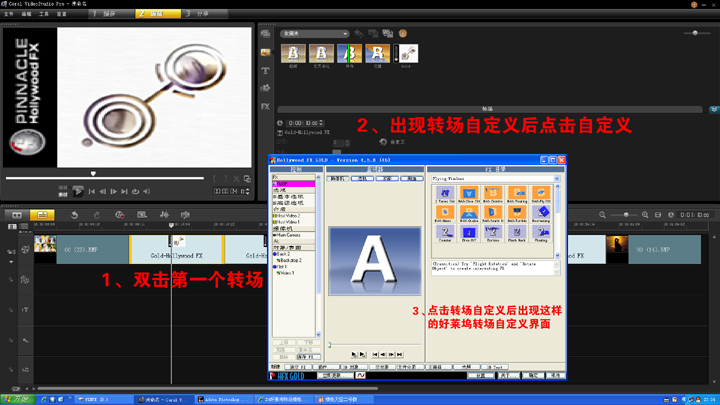Click the orange round icon beside the gallery dropdown
This screenshot has height=405, width=720.
403,34
